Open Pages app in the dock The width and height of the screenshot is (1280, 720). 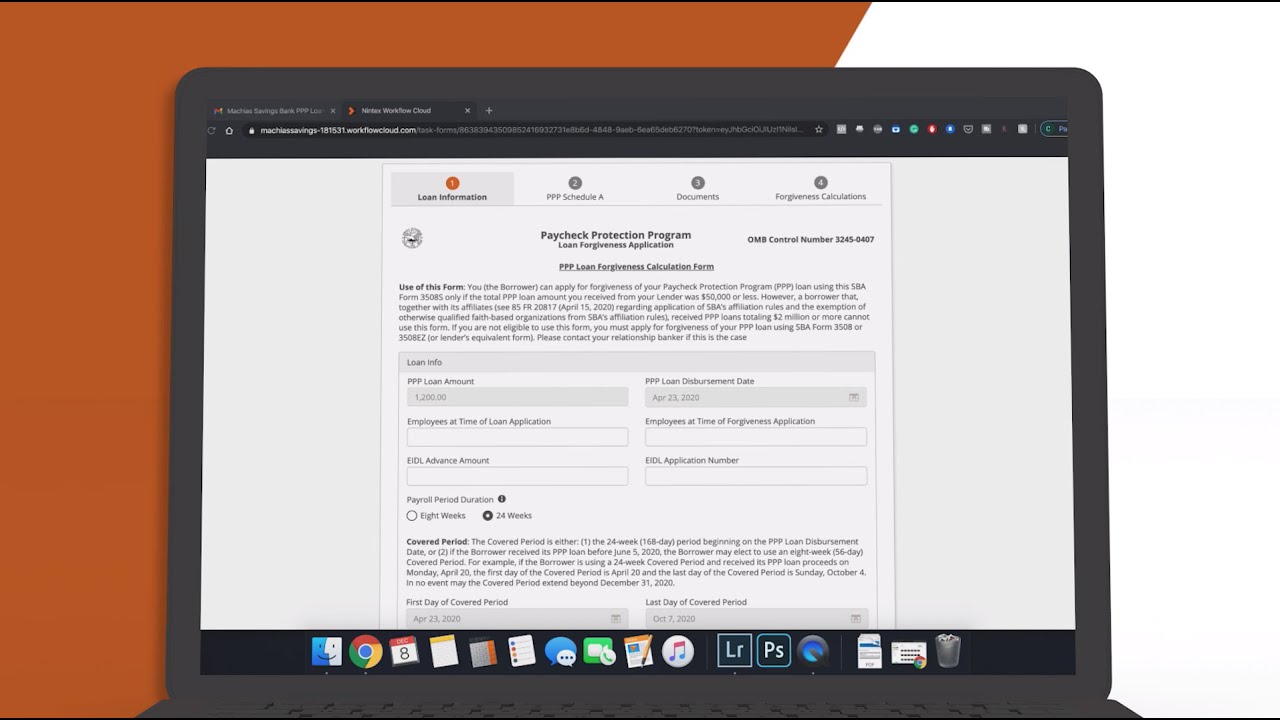point(638,652)
